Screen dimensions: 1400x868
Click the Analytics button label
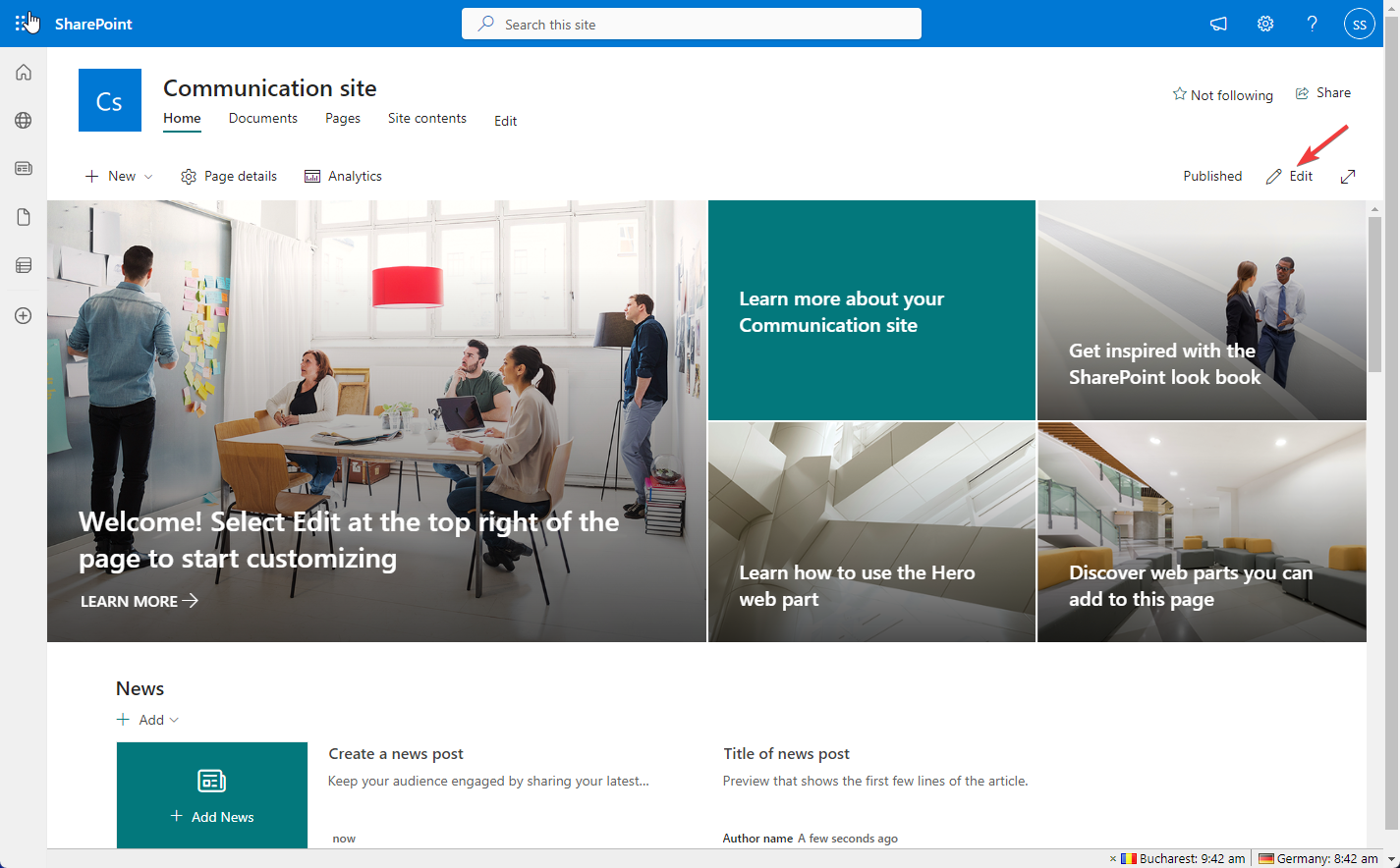[x=356, y=177]
